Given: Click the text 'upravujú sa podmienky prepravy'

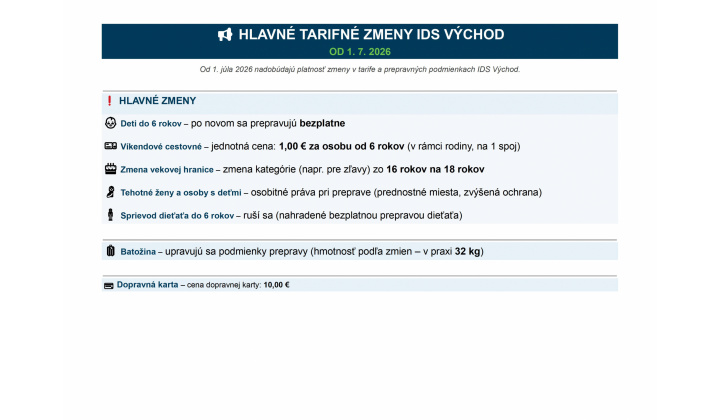Looking at the screenshot, I should tap(236, 251).
